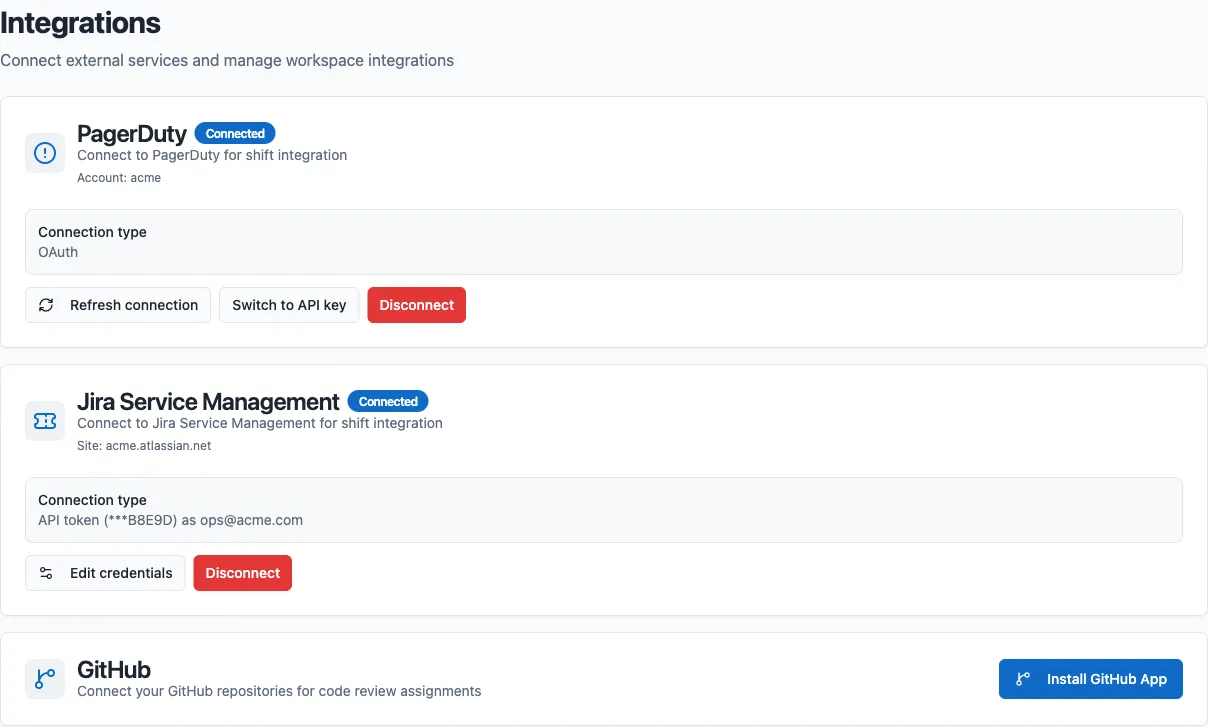The image size is (1208, 727).
Task: Click the 'OAuth' connection type value
Action: [58, 252]
